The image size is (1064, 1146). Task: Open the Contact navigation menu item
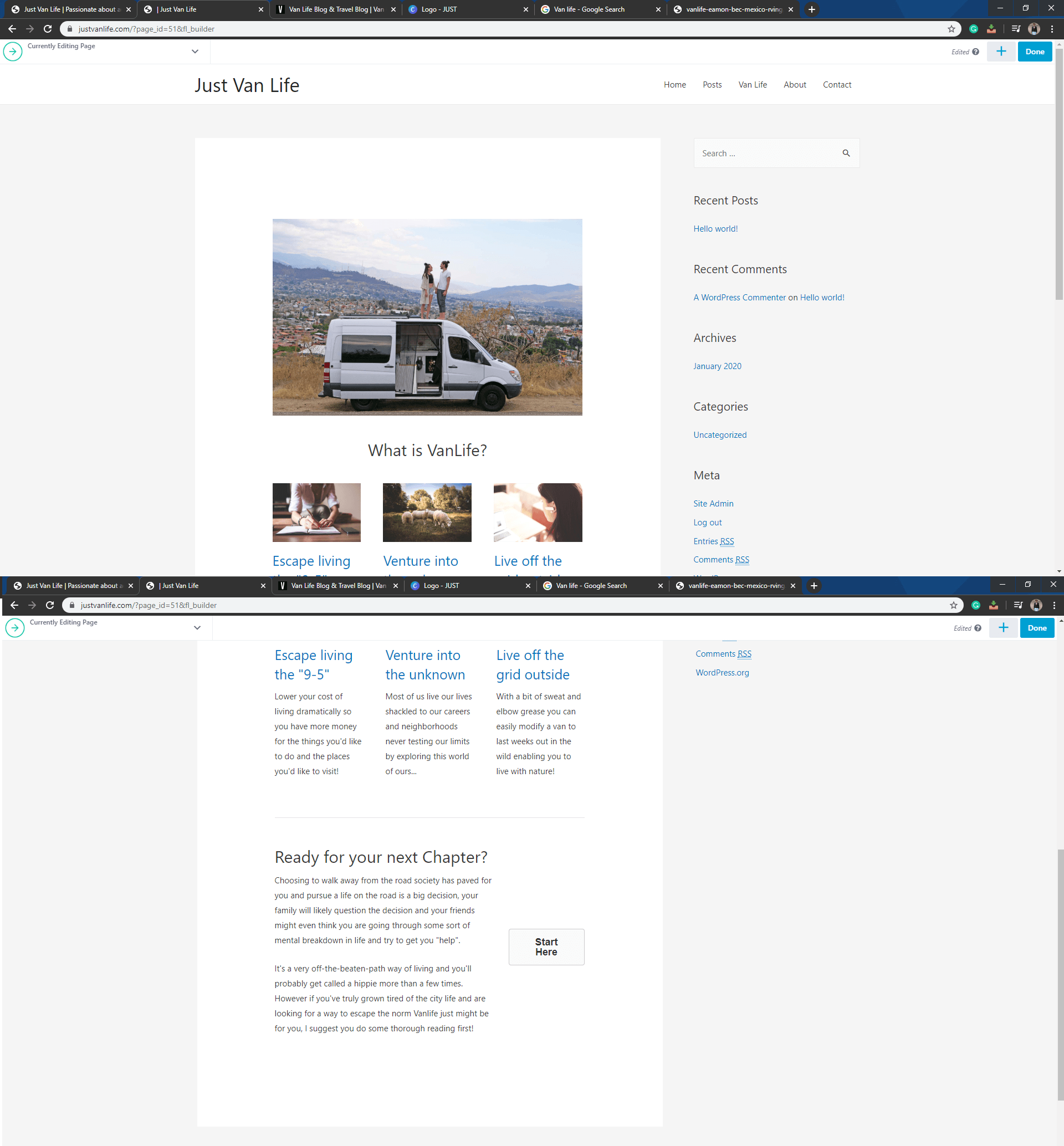(837, 85)
